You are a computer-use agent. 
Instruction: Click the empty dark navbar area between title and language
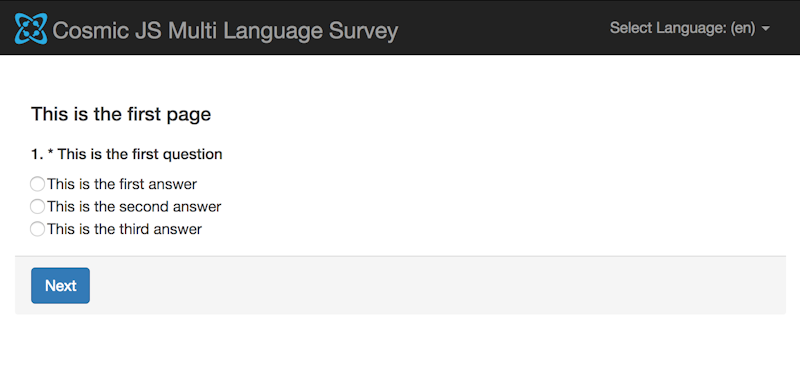point(503,28)
